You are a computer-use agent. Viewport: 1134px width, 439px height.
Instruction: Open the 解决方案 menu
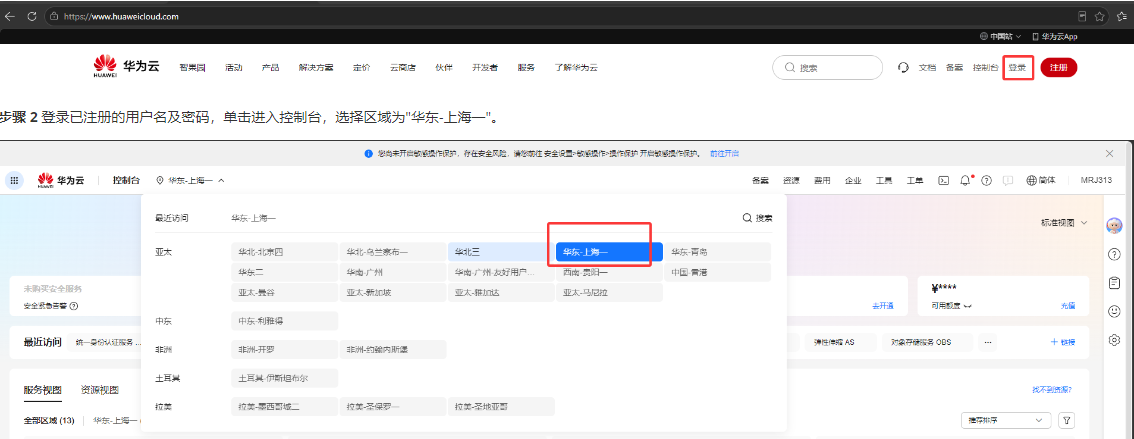[x=316, y=67]
